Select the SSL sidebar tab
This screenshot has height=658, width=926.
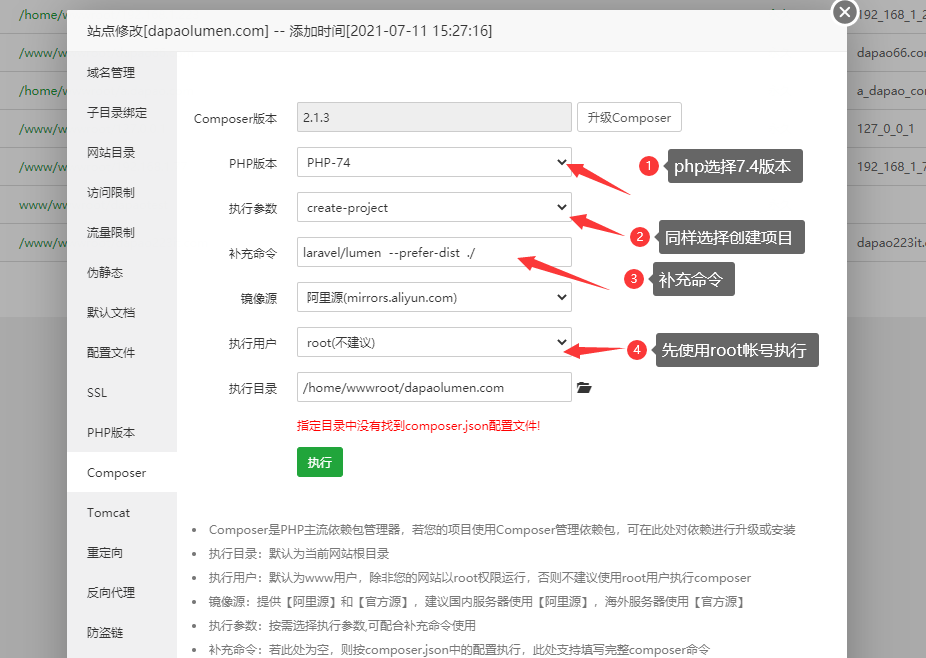pyautogui.click(x=122, y=393)
